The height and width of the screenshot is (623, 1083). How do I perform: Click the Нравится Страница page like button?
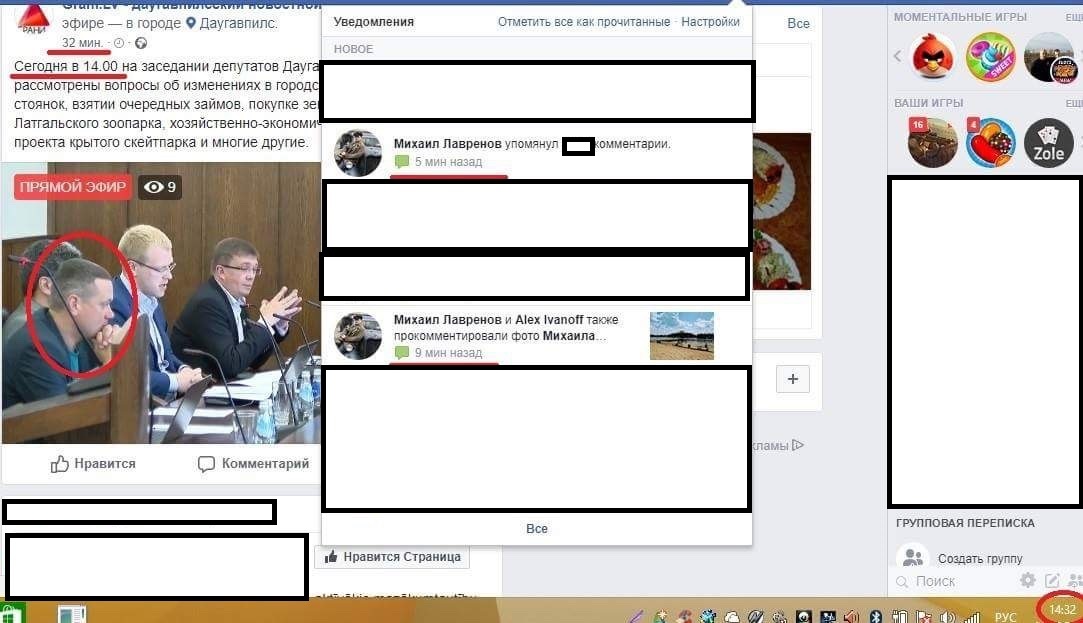click(392, 557)
